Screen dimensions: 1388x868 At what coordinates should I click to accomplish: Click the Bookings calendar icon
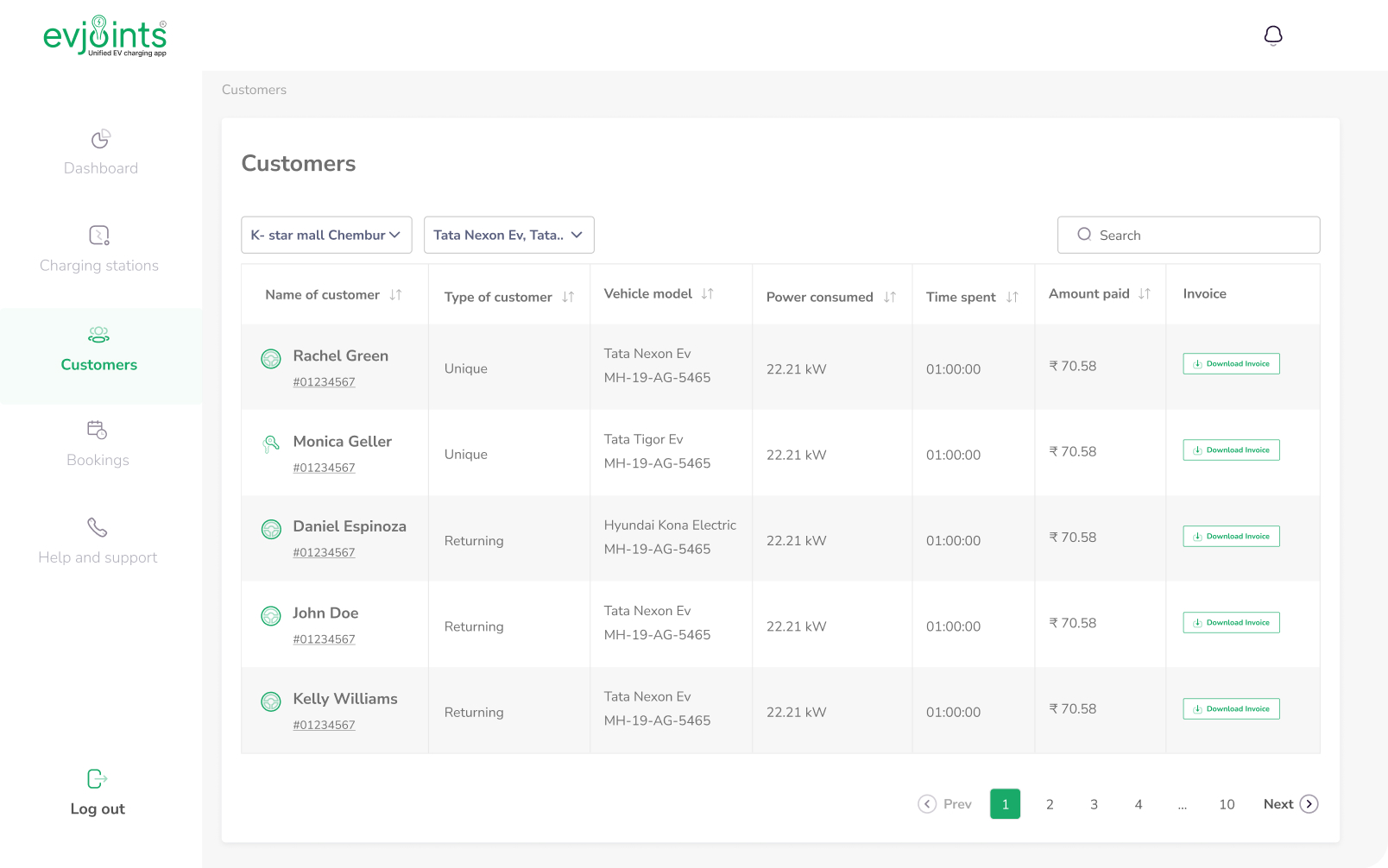click(x=97, y=430)
